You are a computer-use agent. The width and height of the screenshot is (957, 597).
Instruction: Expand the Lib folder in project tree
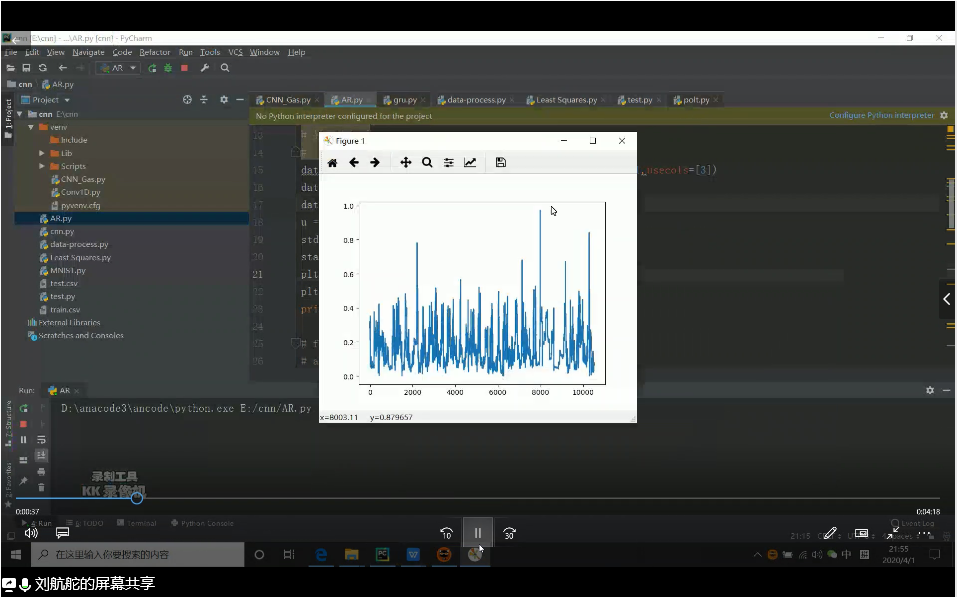pos(42,153)
